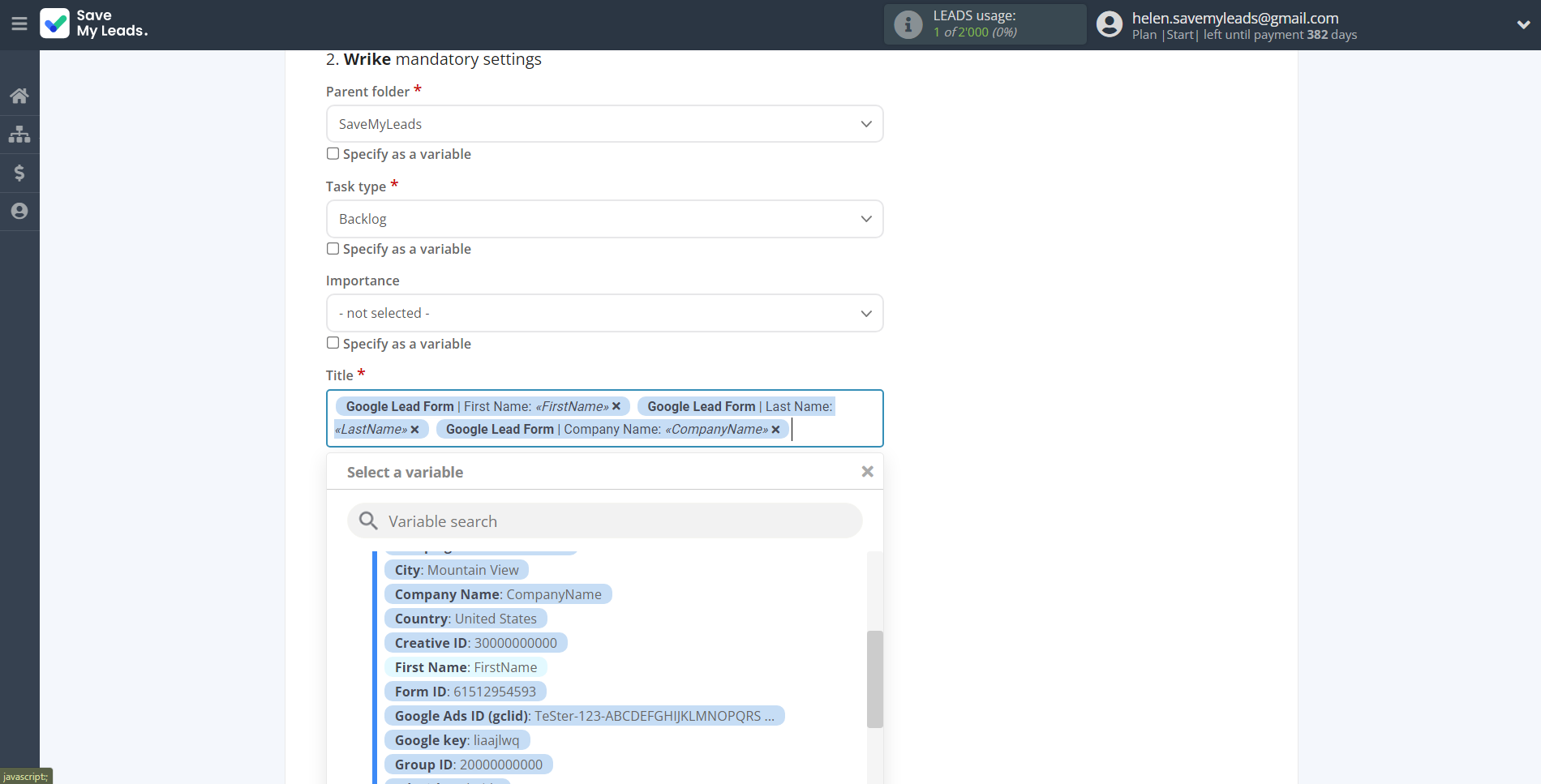Click the Save My Leads logo
Screen dimensions: 1541x784
point(94,24)
